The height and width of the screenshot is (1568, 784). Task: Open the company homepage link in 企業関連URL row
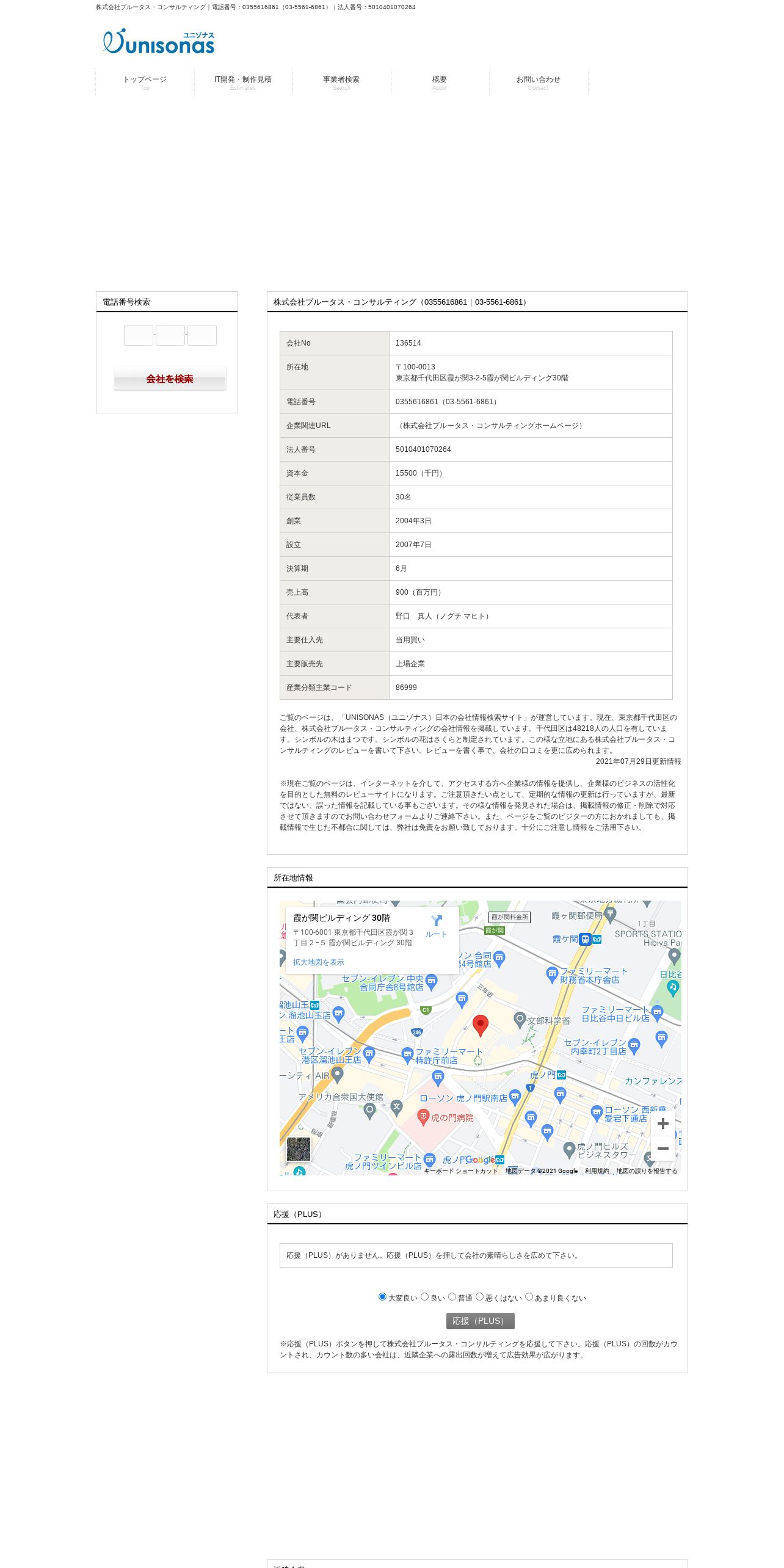point(490,426)
